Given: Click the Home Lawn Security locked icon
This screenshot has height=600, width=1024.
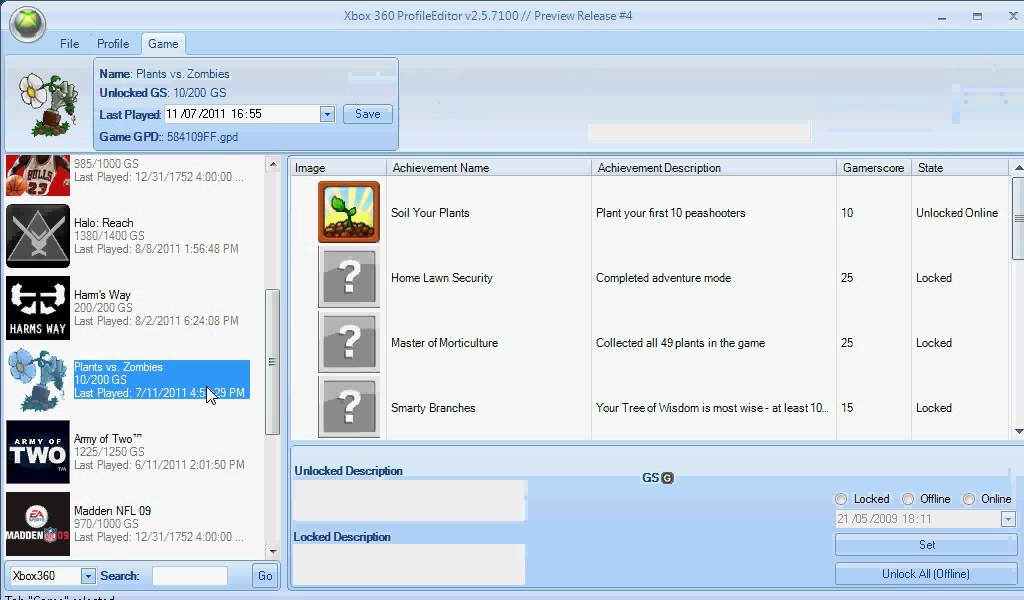Looking at the screenshot, I should (x=349, y=277).
